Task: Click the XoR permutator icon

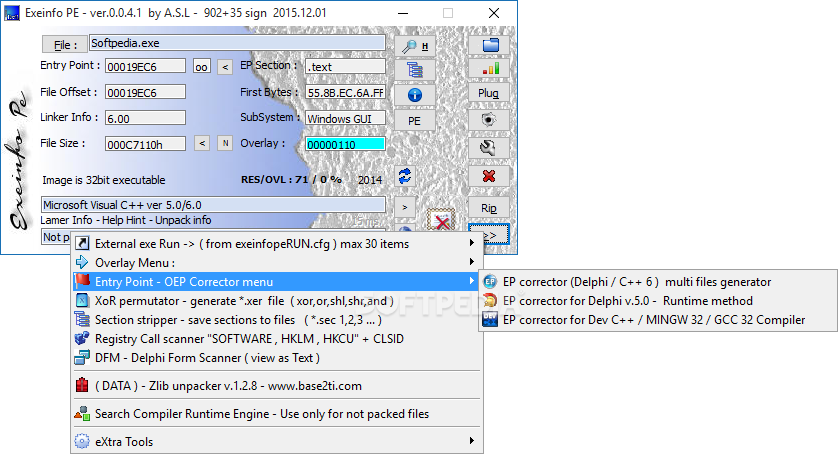Action: point(82,301)
